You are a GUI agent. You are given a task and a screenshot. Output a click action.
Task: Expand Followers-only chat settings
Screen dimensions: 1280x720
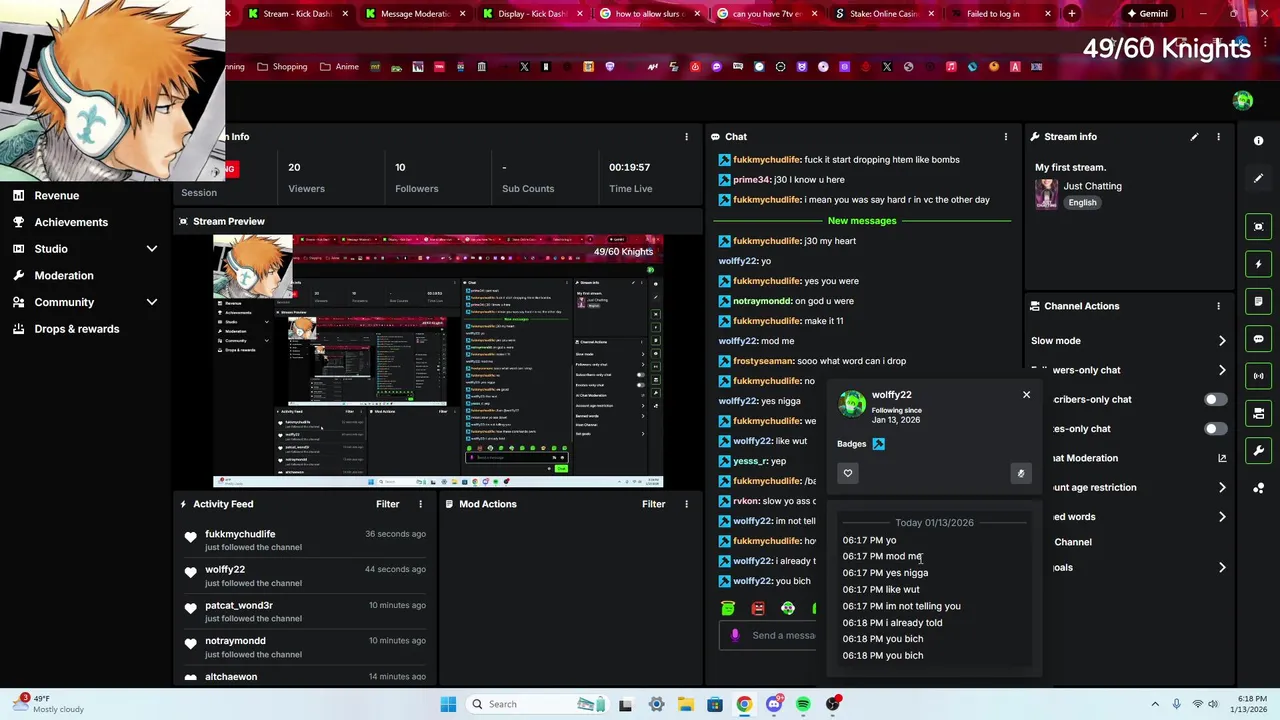tap(1222, 370)
